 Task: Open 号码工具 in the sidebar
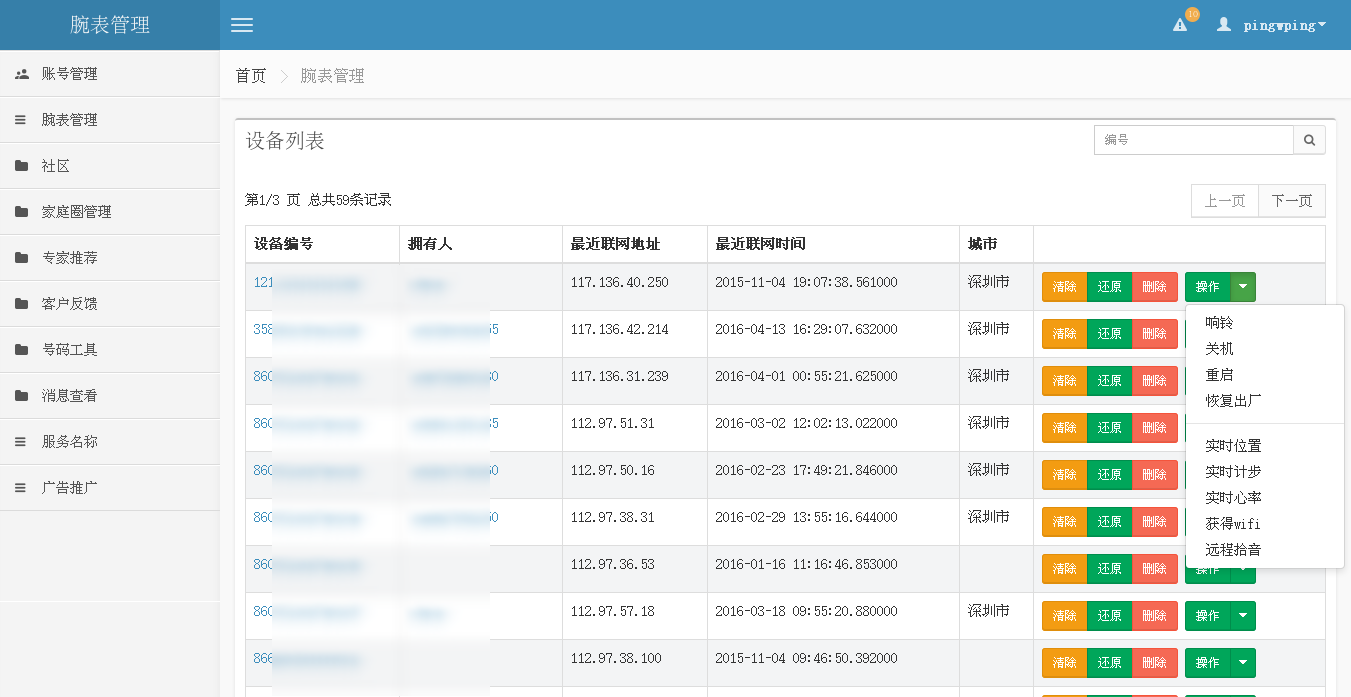[110, 350]
